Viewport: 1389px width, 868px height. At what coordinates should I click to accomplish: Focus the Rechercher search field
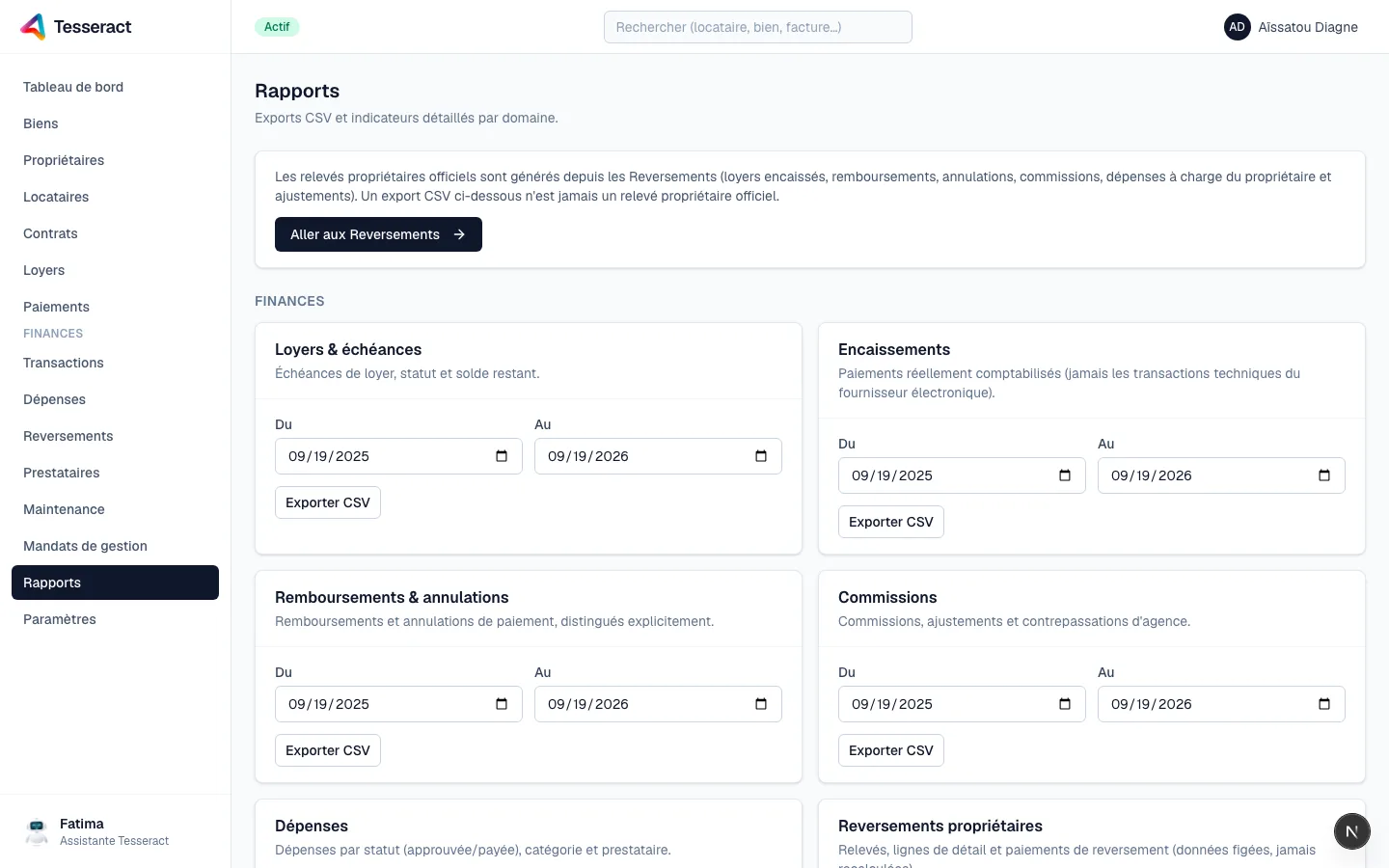point(758,27)
